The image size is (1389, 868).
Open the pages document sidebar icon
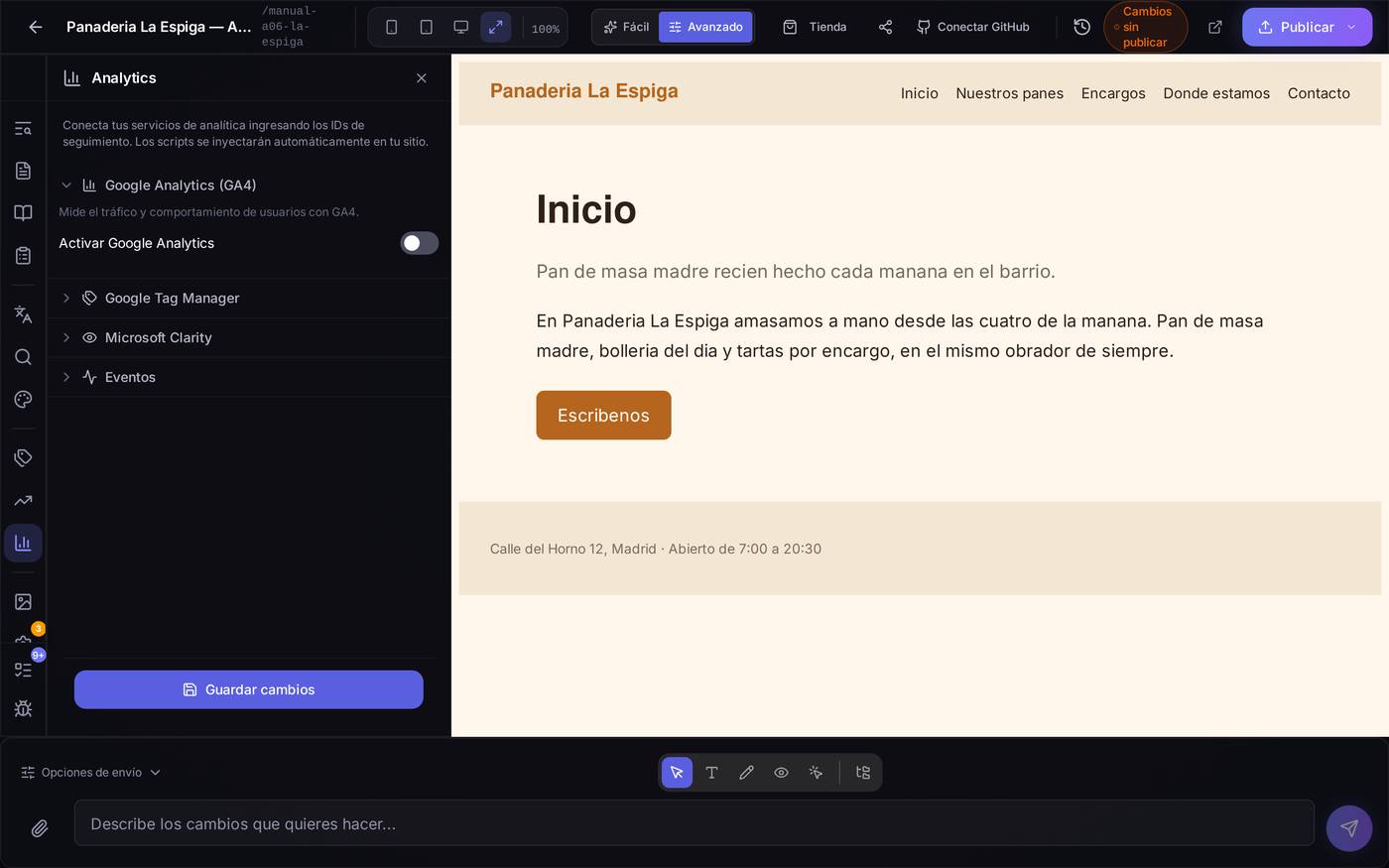coord(23,171)
